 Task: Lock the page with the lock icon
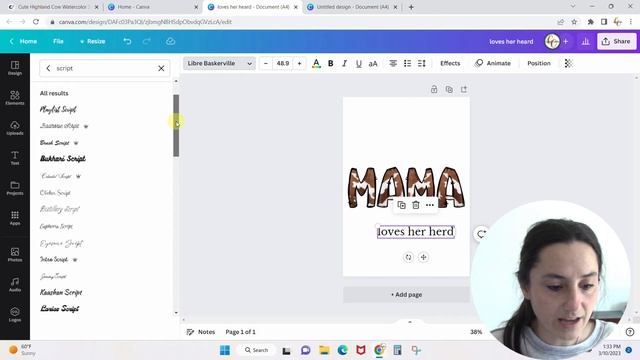click(x=434, y=89)
